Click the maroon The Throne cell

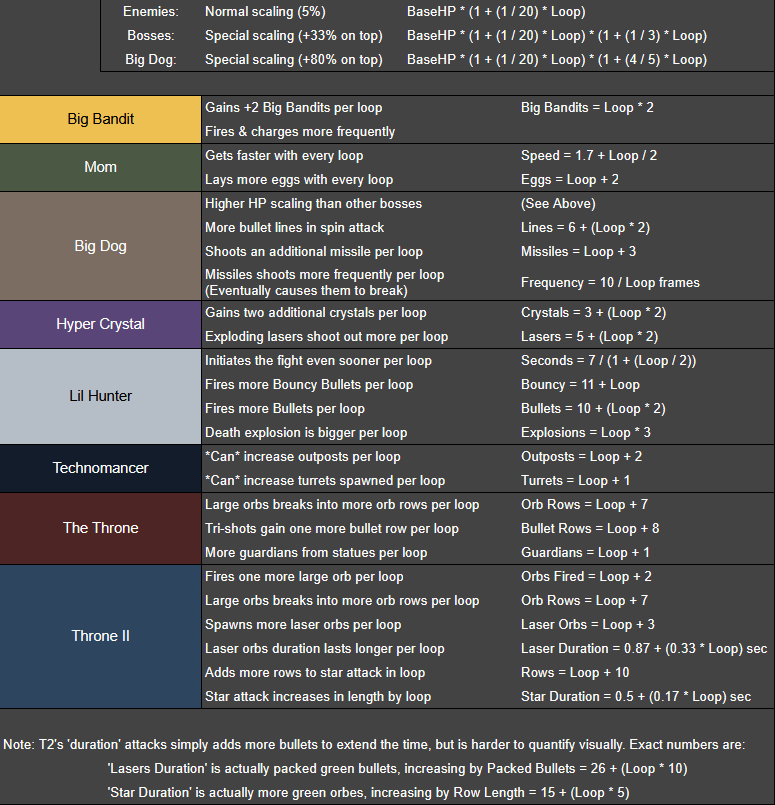(100, 528)
